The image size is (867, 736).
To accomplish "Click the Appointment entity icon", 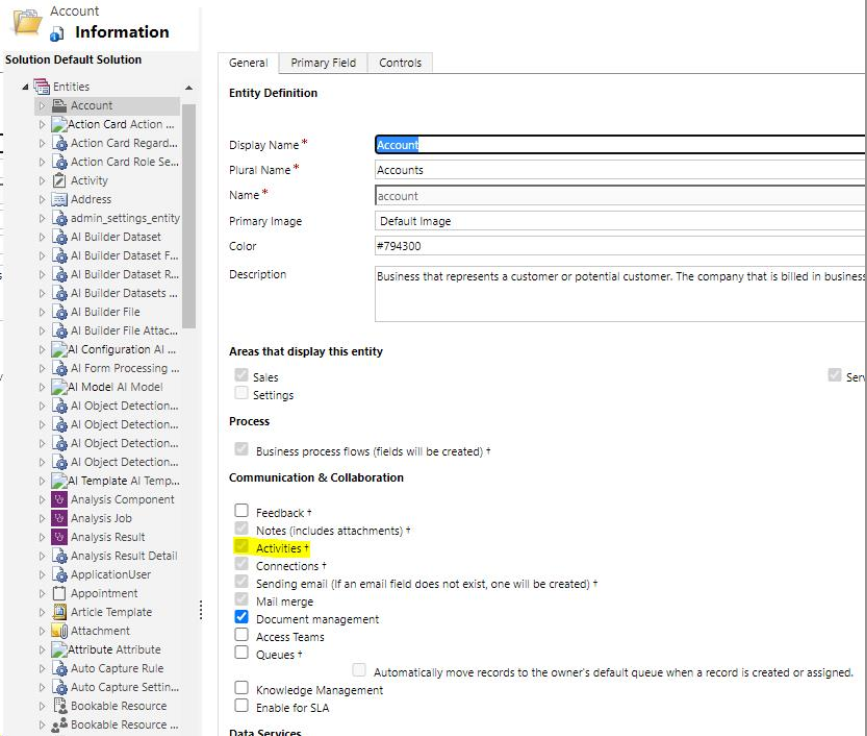I will pos(59,593).
